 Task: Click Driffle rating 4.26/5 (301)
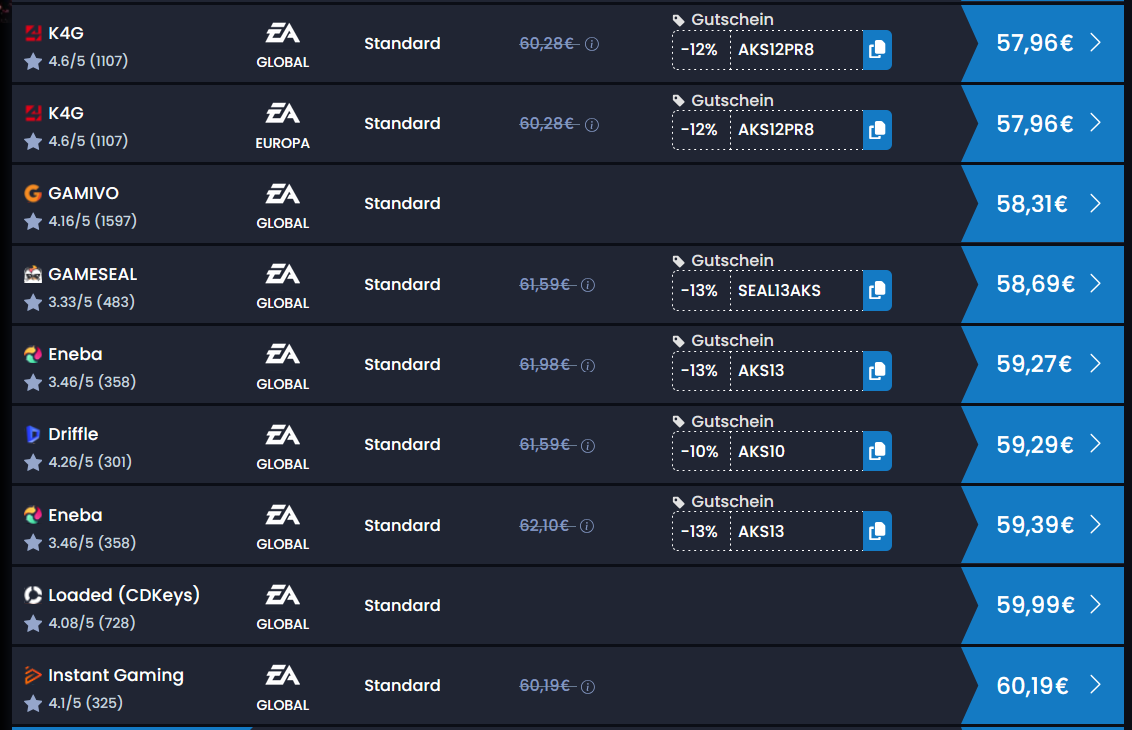pos(90,462)
